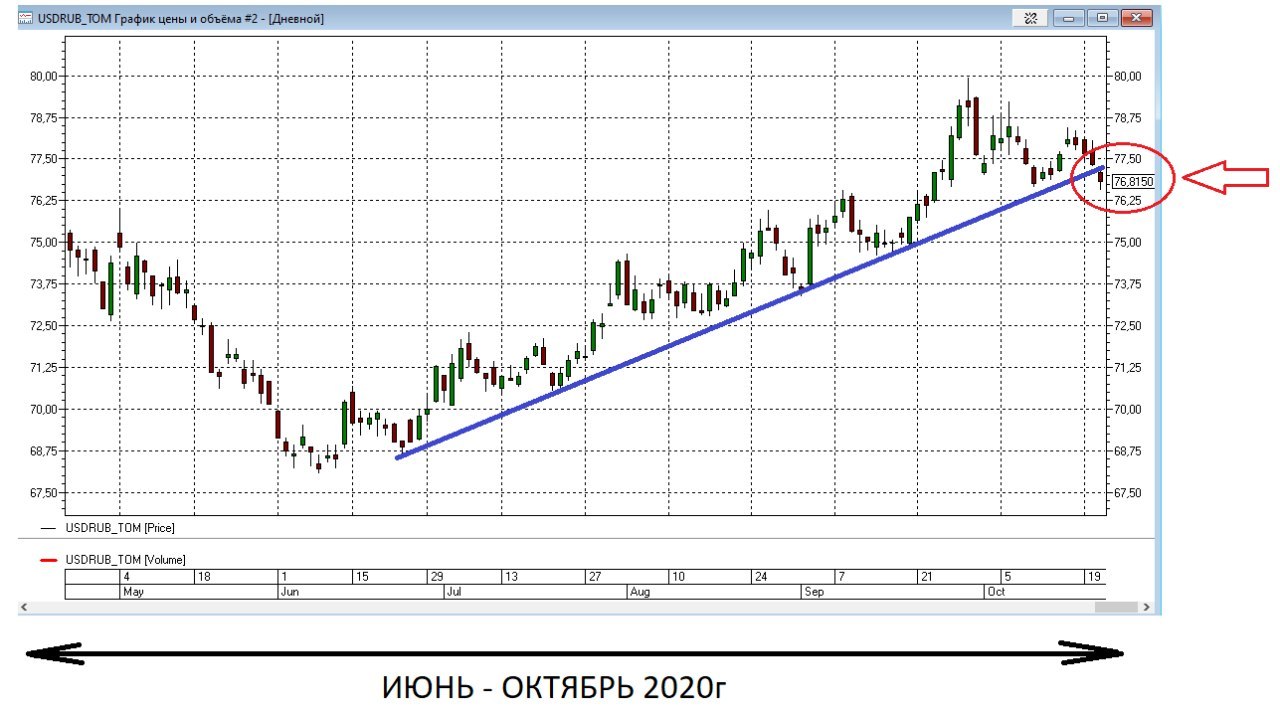Click the date label '29' on time axis

click(436, 577)
